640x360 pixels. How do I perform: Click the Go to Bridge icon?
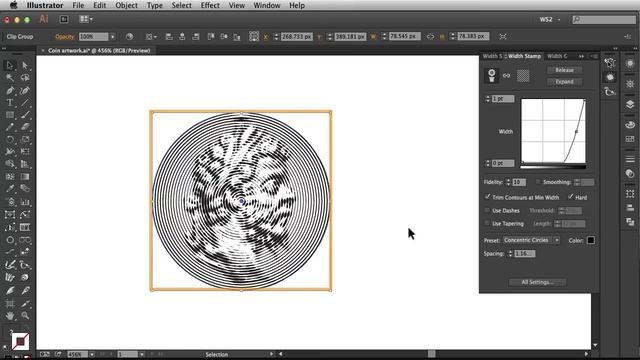coord(64,19)
